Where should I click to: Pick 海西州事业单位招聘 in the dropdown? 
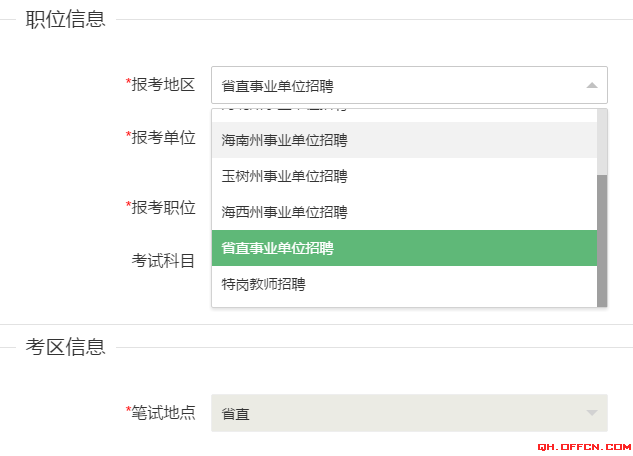coord(404,212)
